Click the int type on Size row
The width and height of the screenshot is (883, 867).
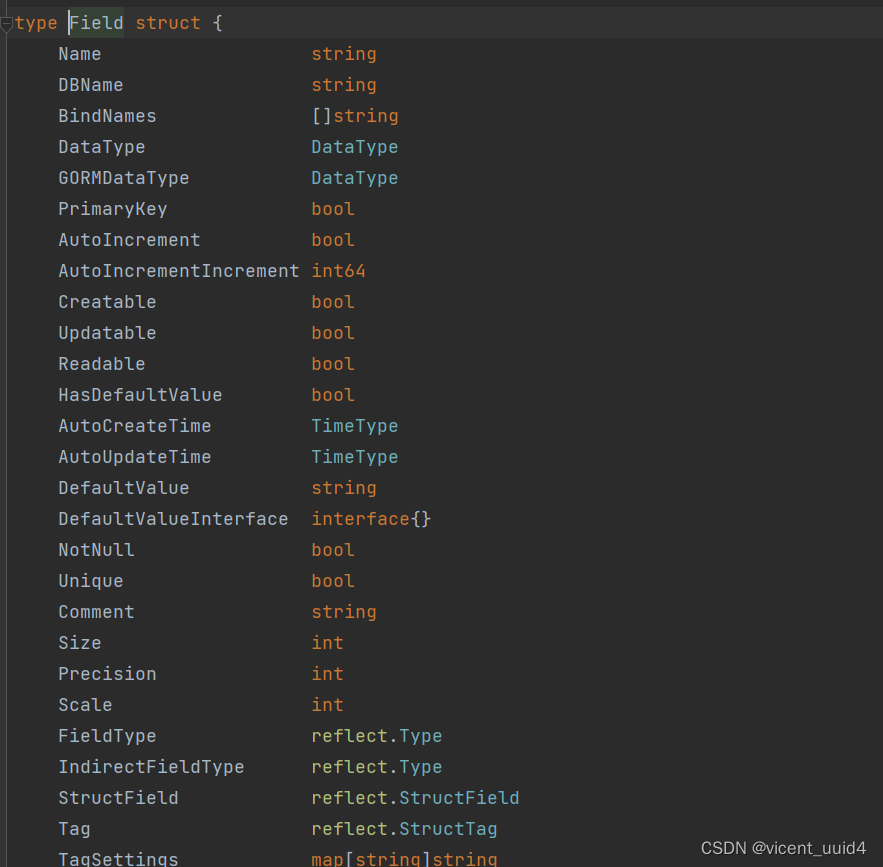(x=328, y=642)
